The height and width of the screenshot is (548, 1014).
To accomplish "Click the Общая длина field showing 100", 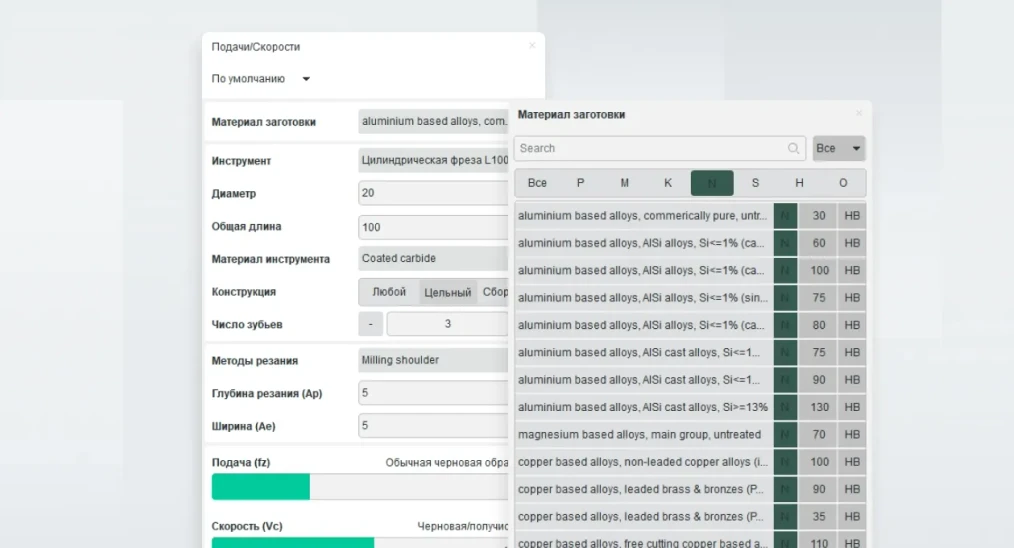I will [433, 227].
